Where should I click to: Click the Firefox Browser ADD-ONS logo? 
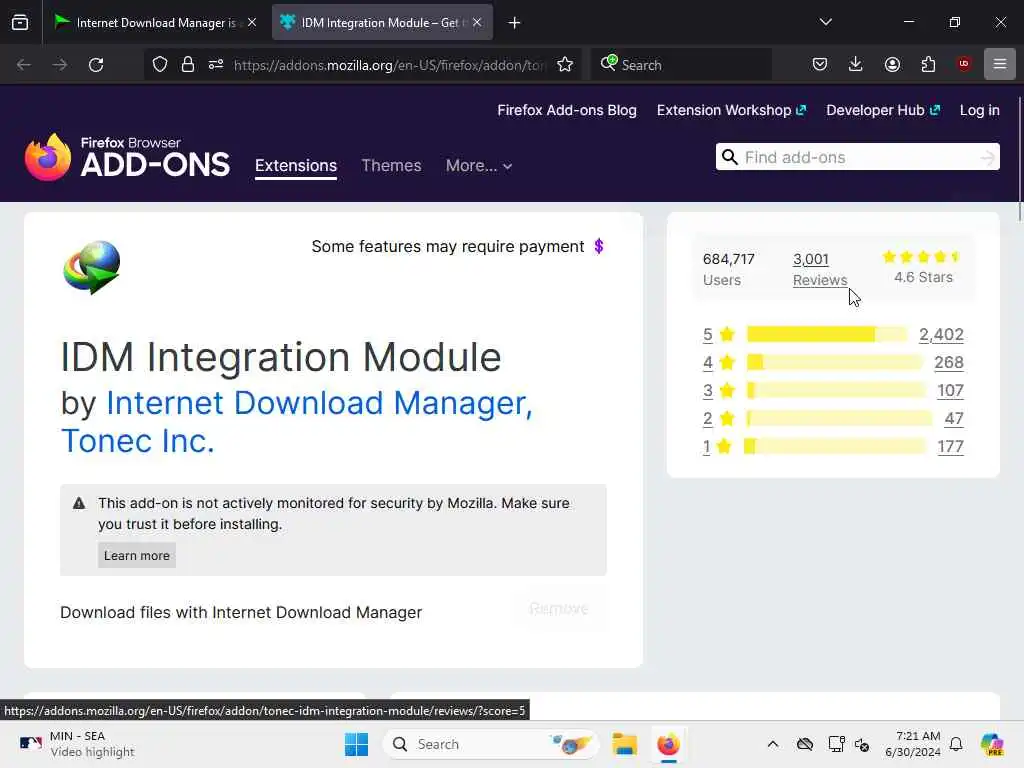point(127,157)
